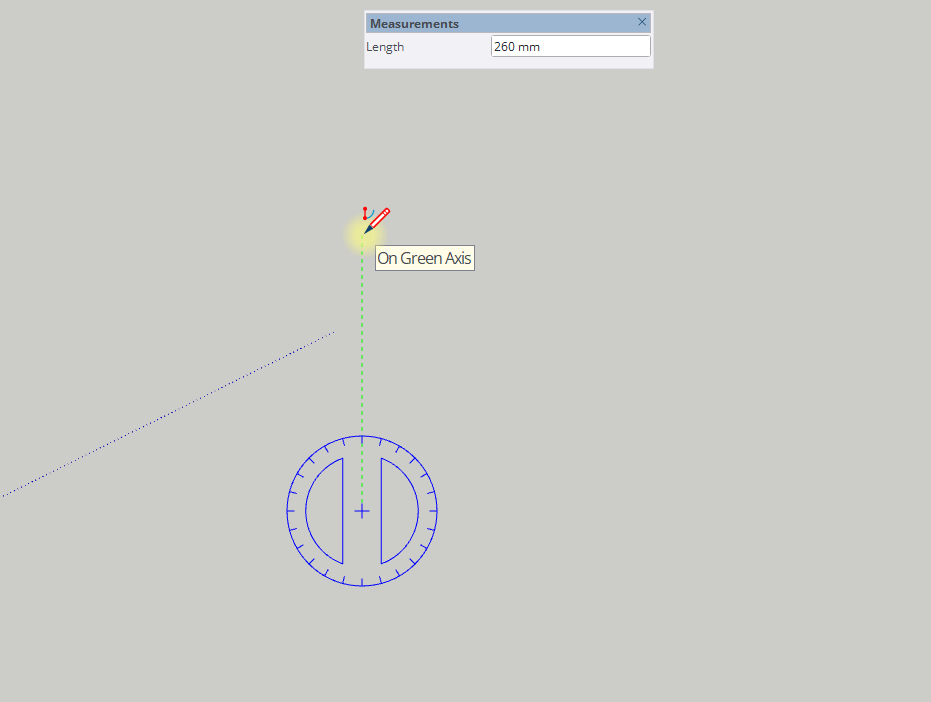
Task: Click the left half-disc of the protractor
Action: click(x=325, y=511)
